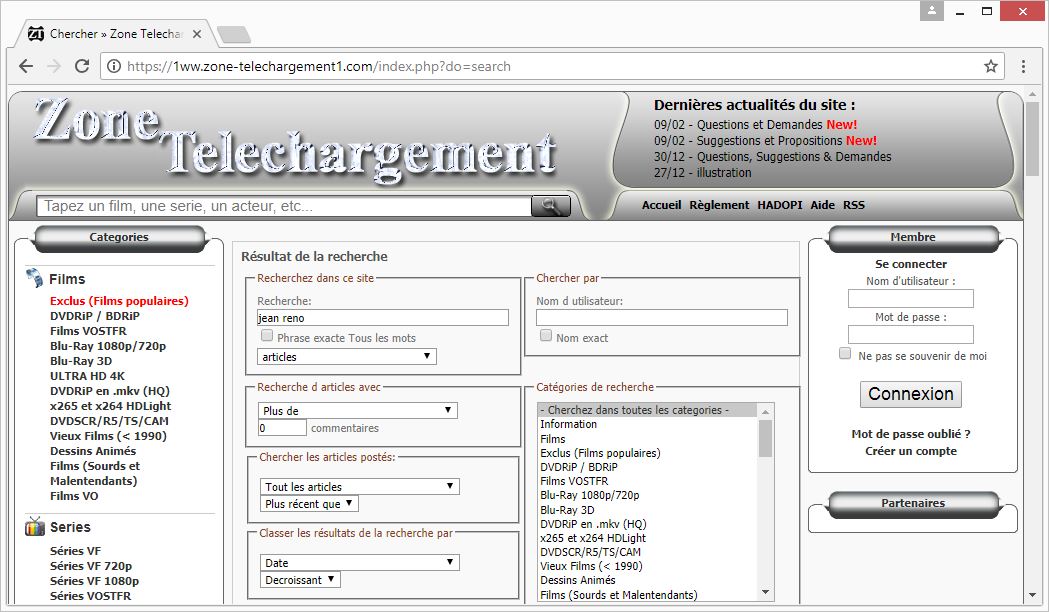Viewport: 1049px width, 612px height.
Task: Open the Tout les articles dropdown
Action: [x=359, y=486]
